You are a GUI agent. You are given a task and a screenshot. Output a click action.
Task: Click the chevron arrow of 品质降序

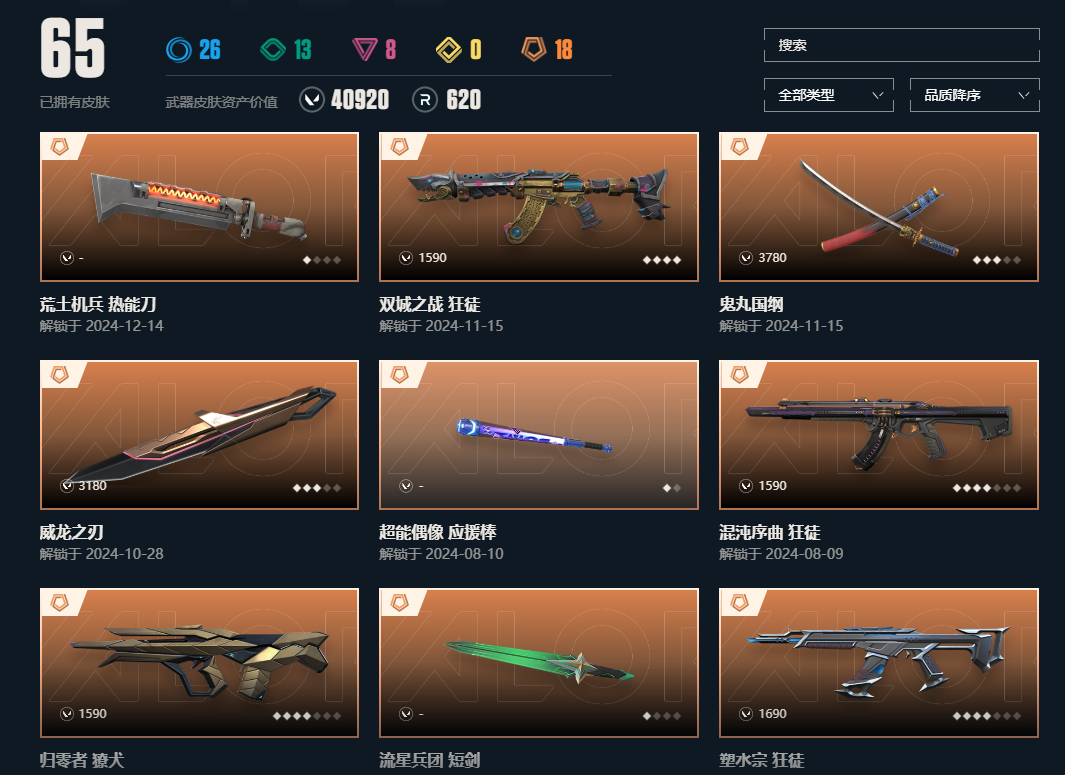pyautogui.click(x=1024, y=95)
